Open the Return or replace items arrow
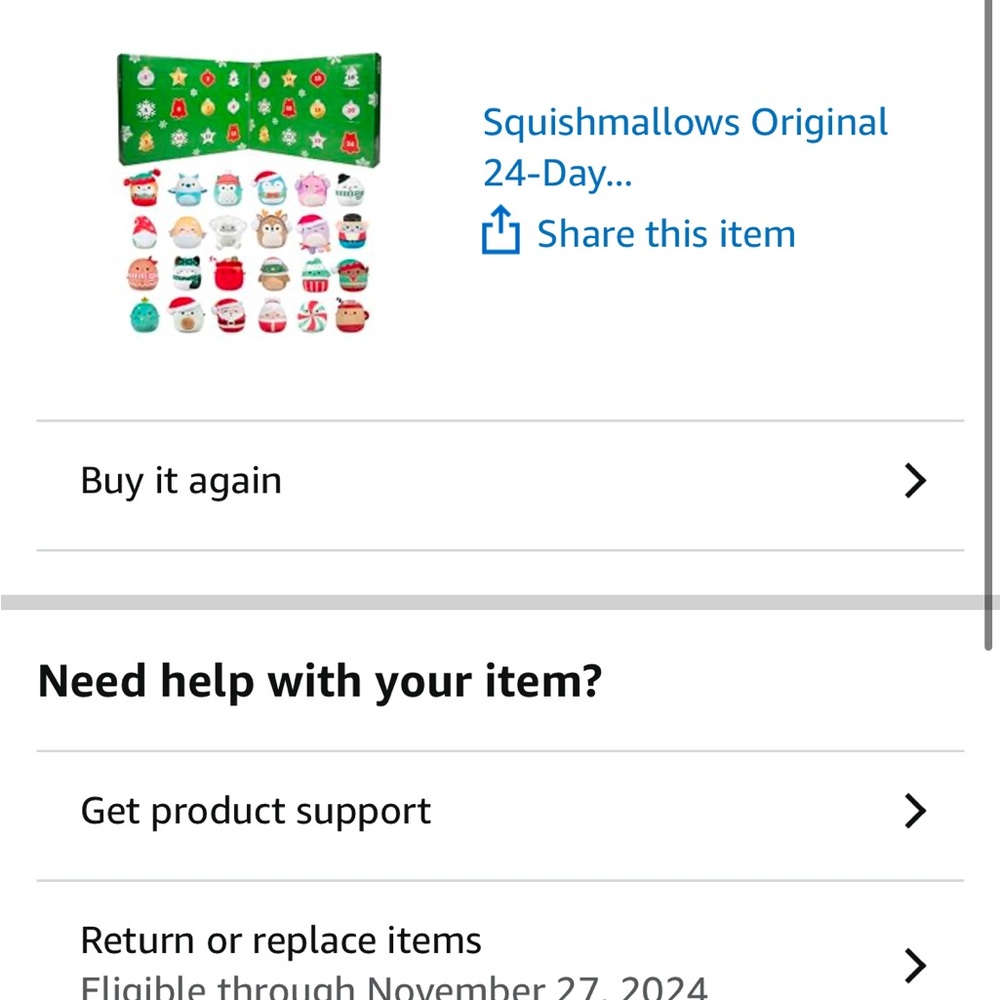The height and width of the screenshot is (1000, 1000). 915,966
